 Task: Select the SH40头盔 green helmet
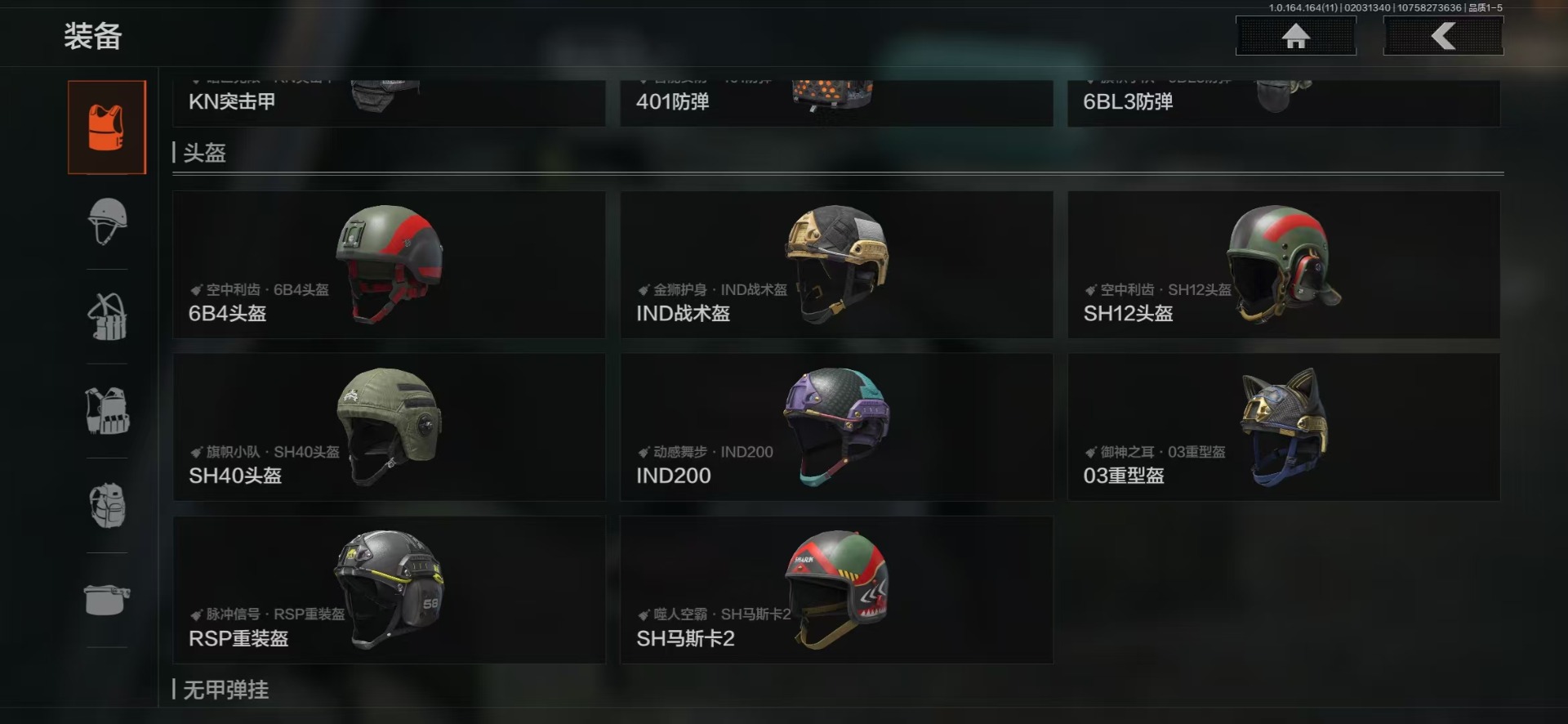coord(389,427)
